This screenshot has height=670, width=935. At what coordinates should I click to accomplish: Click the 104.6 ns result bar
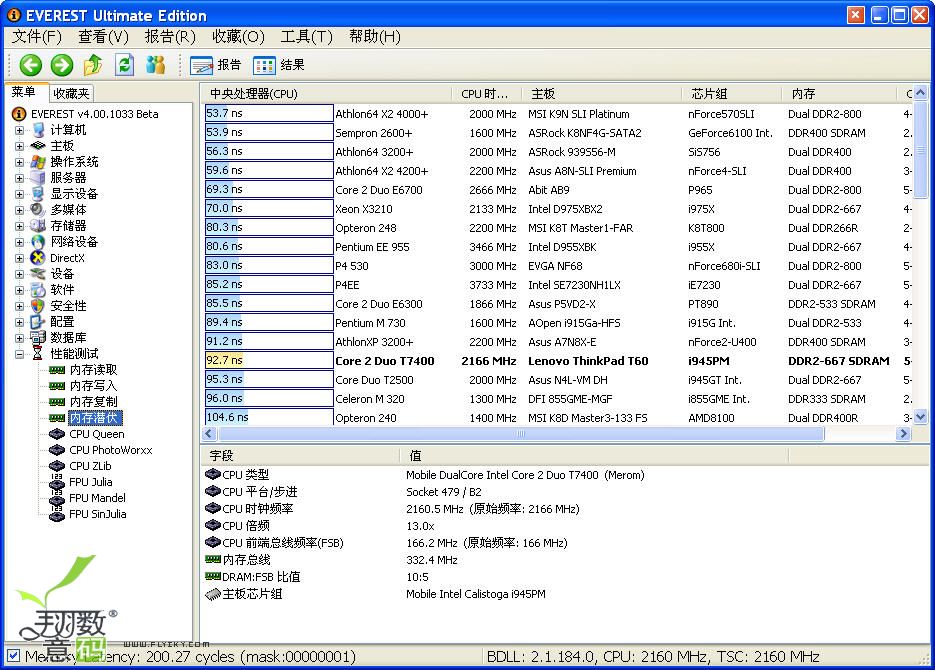[269, 417]
